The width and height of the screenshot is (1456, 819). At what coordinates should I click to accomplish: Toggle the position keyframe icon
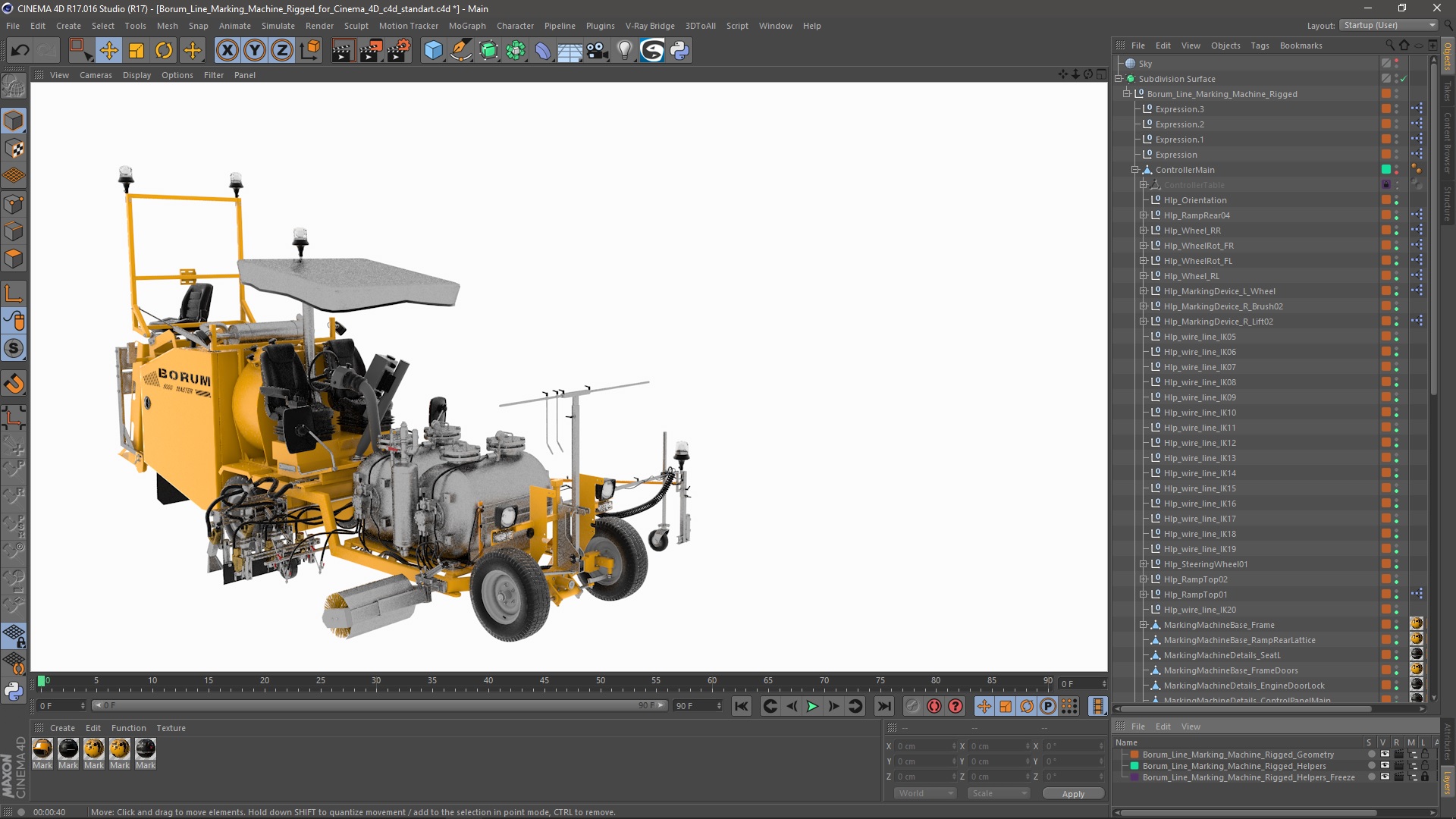coord(984,706)
